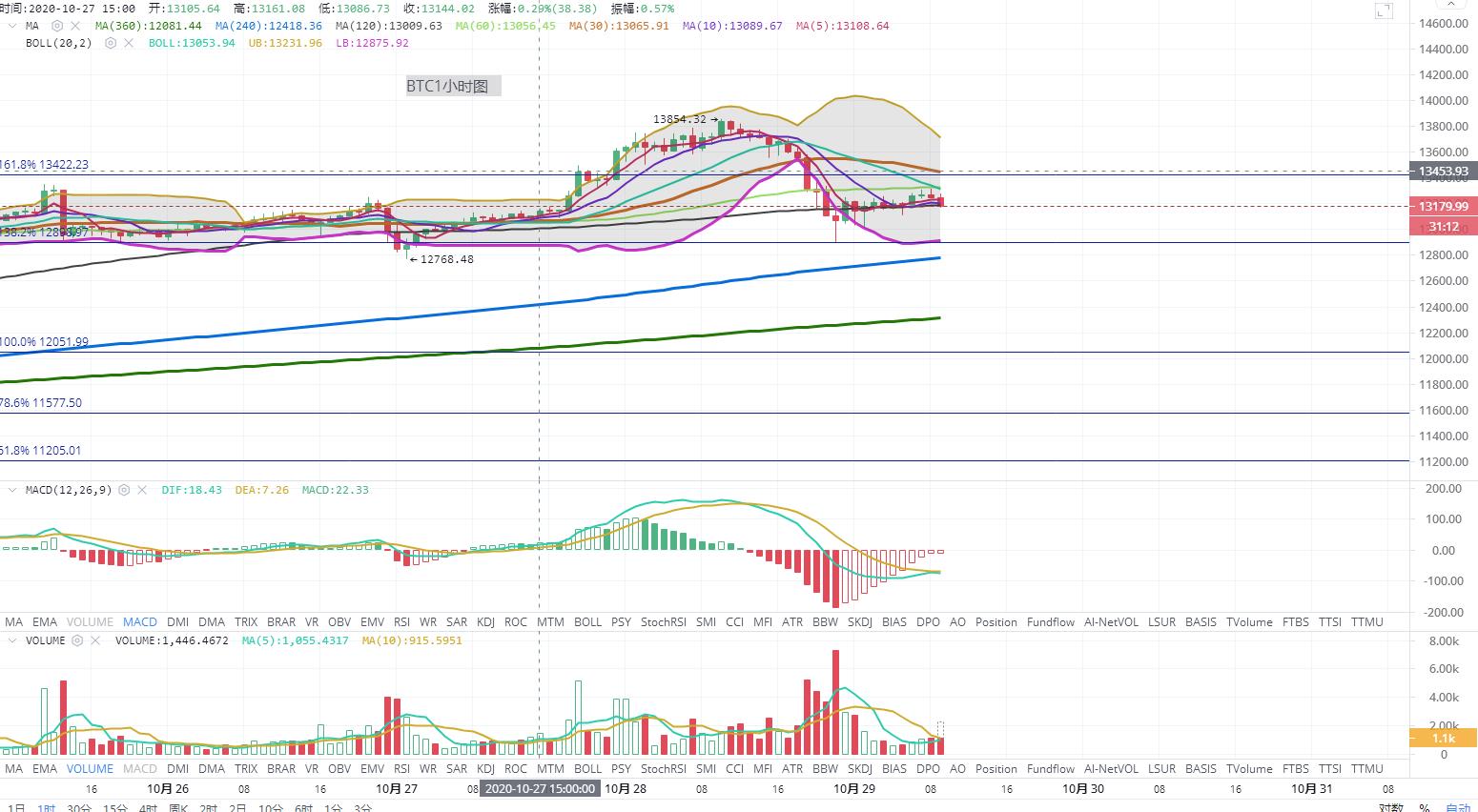Toggle StochRSI in MACD pane indicator bar
The width and height of the screenshot is (1478, 812).
[663, 621]
